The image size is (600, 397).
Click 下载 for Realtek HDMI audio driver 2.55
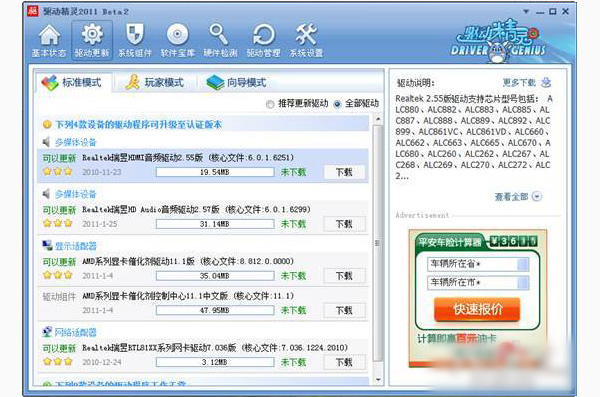click(x=344, y=172)
